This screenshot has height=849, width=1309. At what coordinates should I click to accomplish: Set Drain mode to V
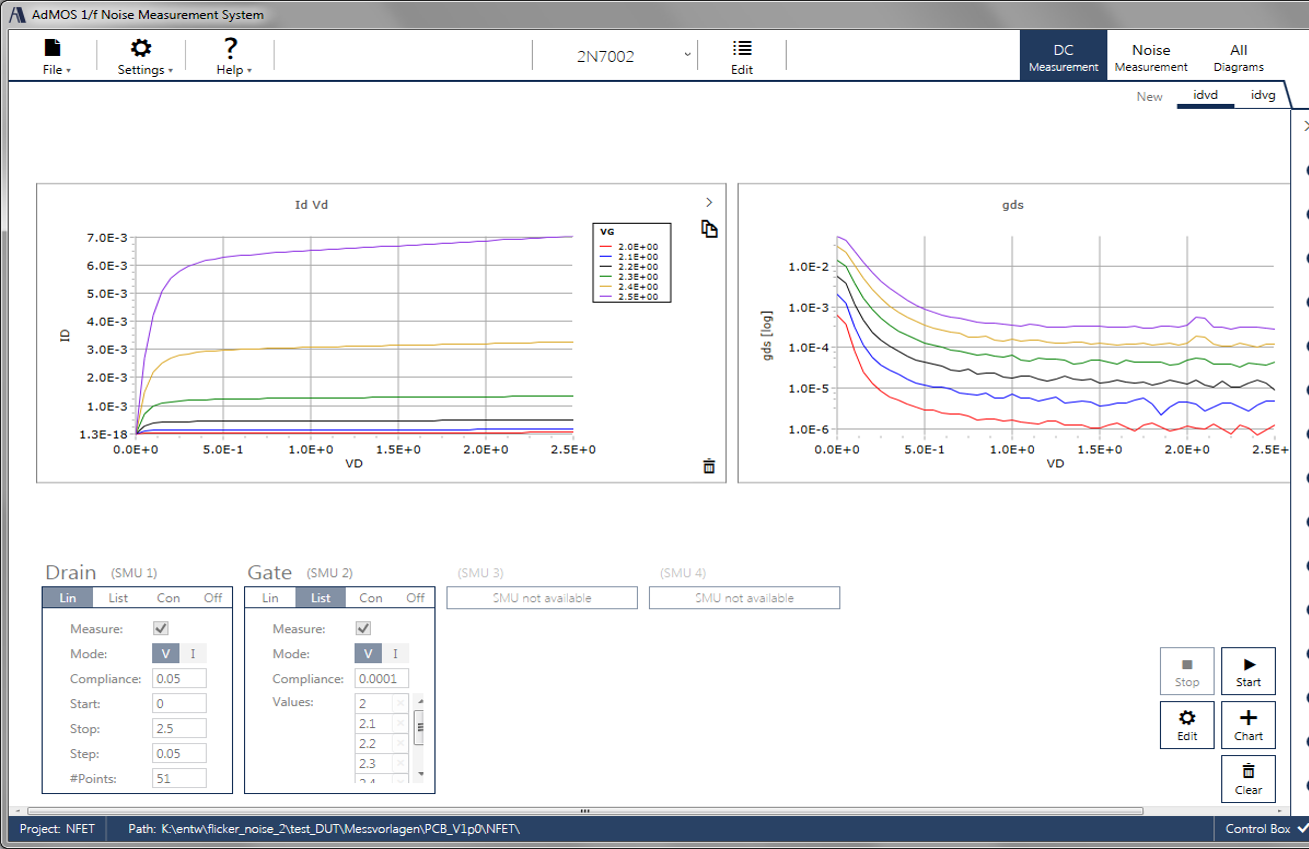[166, 654]
